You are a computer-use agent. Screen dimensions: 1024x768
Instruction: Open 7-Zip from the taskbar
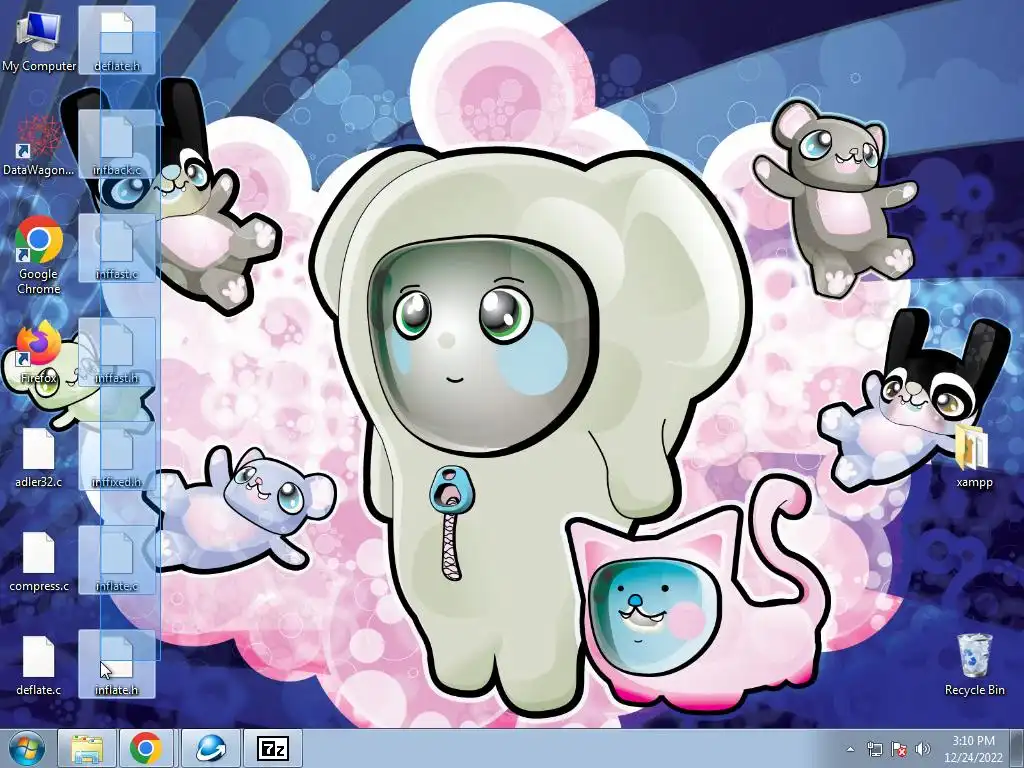[x=273, y=748]
